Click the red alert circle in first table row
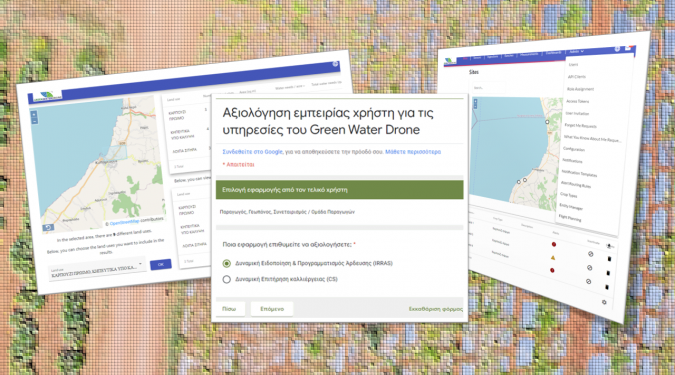Viewport: 675px width, 375px height. pyautogui.click(x=554, y=244)
